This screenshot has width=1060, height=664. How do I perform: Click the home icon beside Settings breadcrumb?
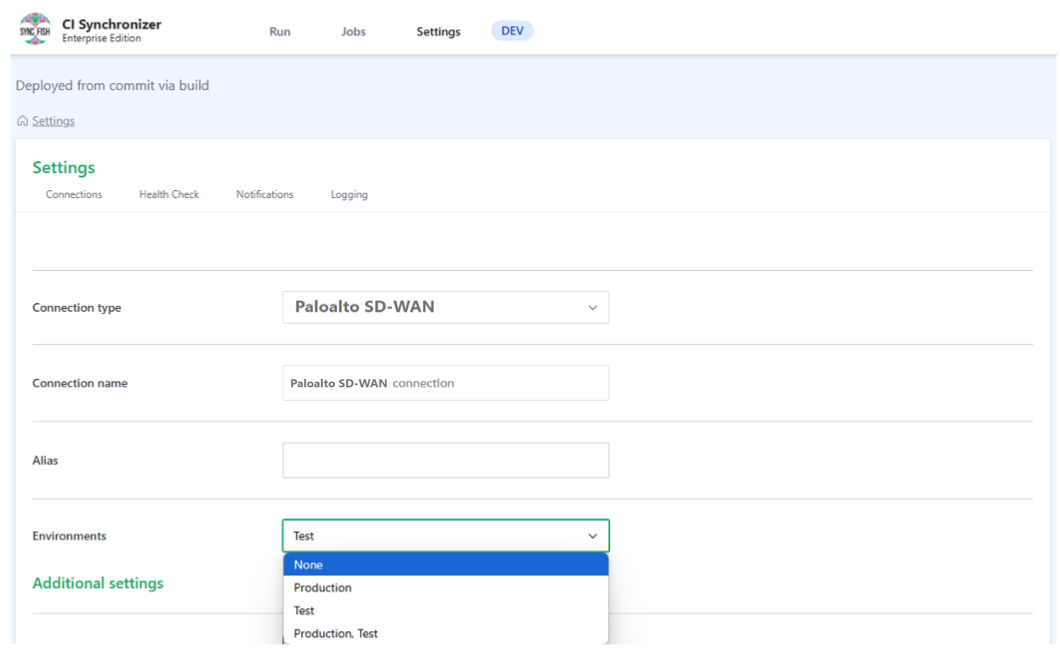point(22,120)
